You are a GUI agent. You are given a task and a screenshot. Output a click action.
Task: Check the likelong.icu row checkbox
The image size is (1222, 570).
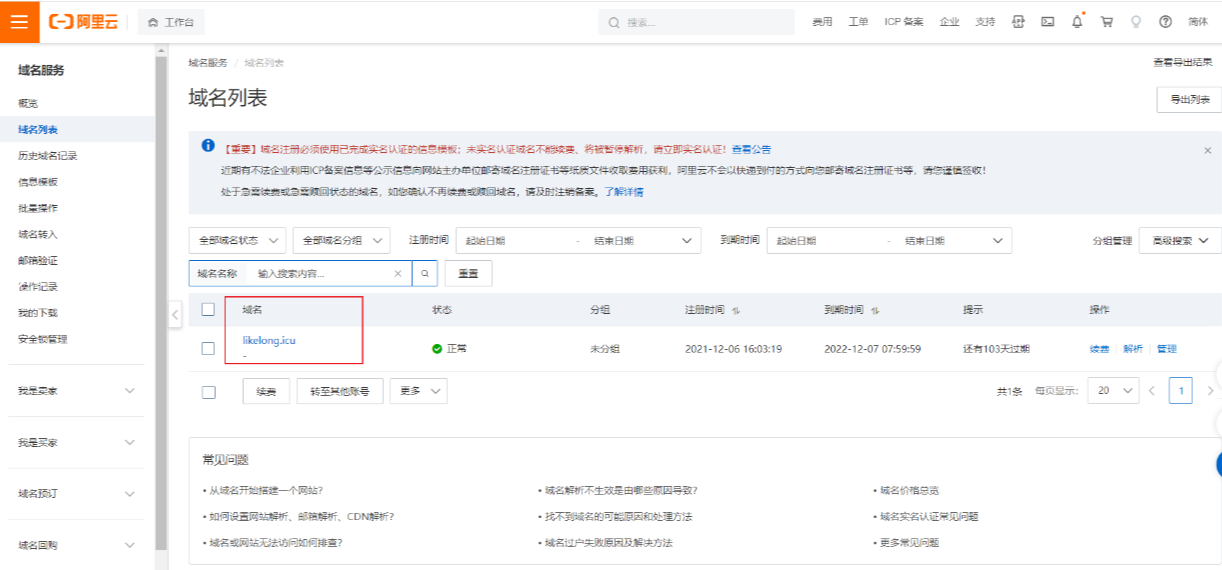coord(208,348)
